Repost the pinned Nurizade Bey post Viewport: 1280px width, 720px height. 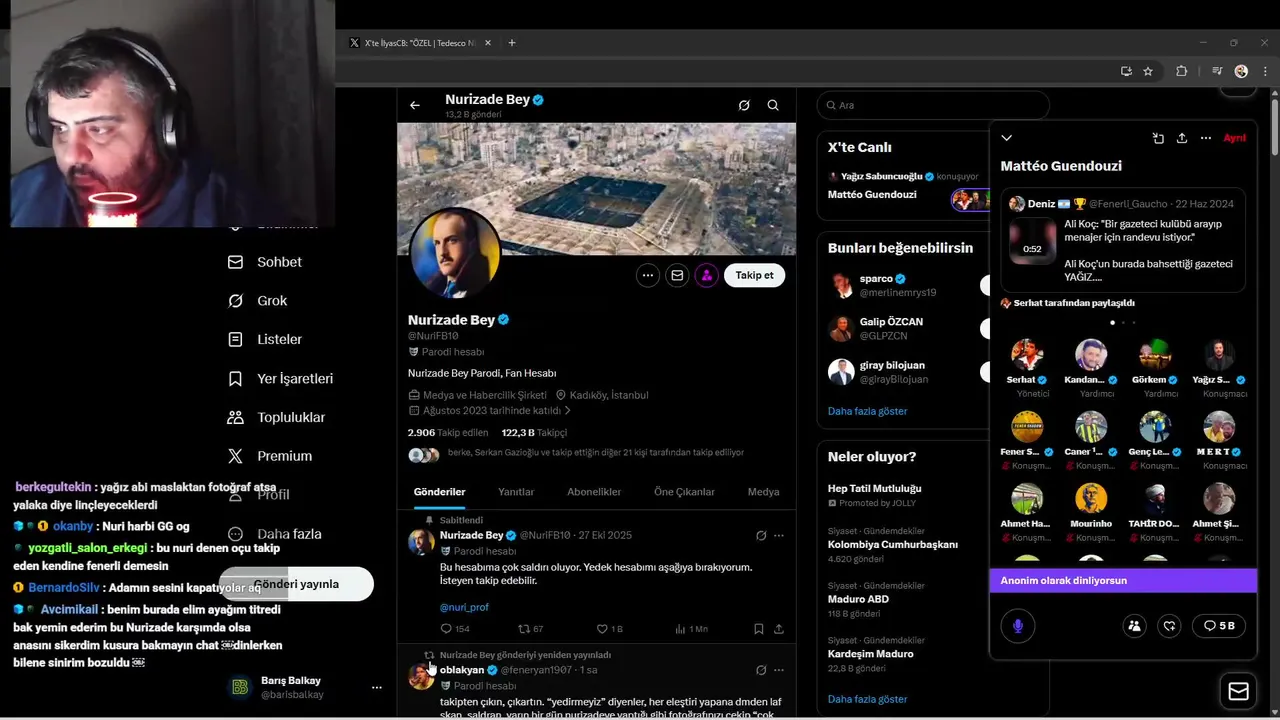(x=530, y=629)
